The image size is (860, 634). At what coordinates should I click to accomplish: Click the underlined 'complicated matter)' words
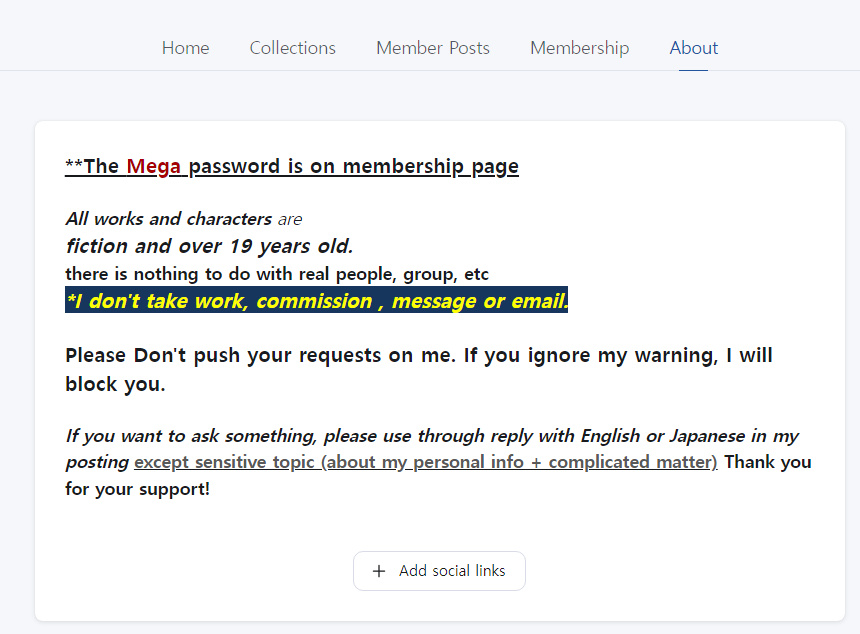tap(633, 462)
